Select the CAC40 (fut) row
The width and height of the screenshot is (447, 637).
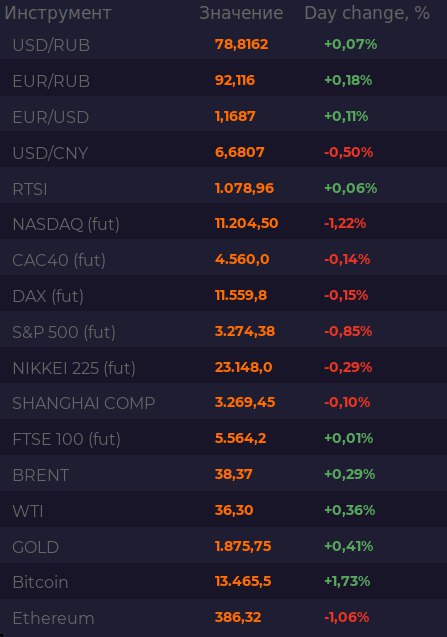(x=224, y=259)
